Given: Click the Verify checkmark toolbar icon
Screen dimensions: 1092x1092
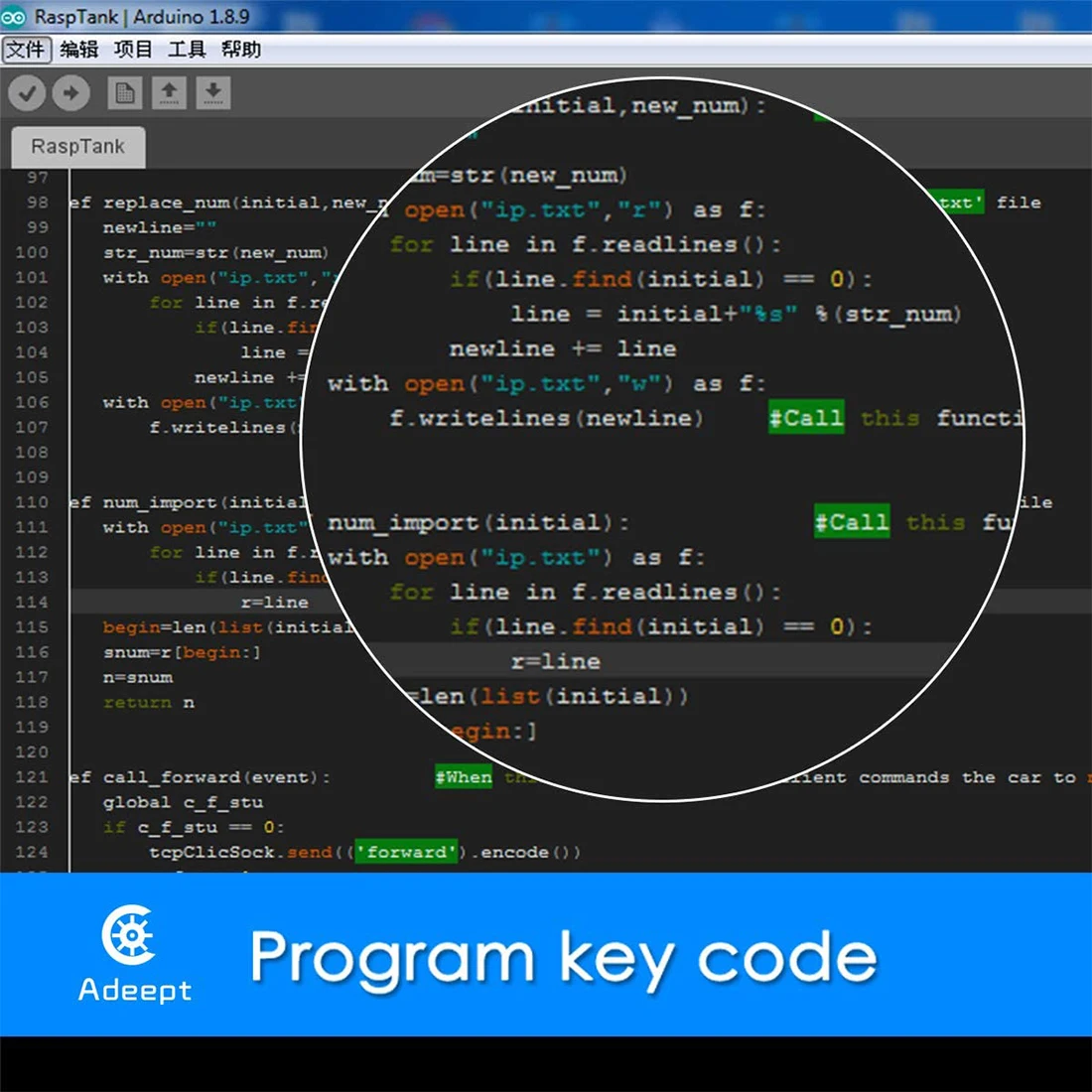Looking at the screenshot, I should (27, 92).
